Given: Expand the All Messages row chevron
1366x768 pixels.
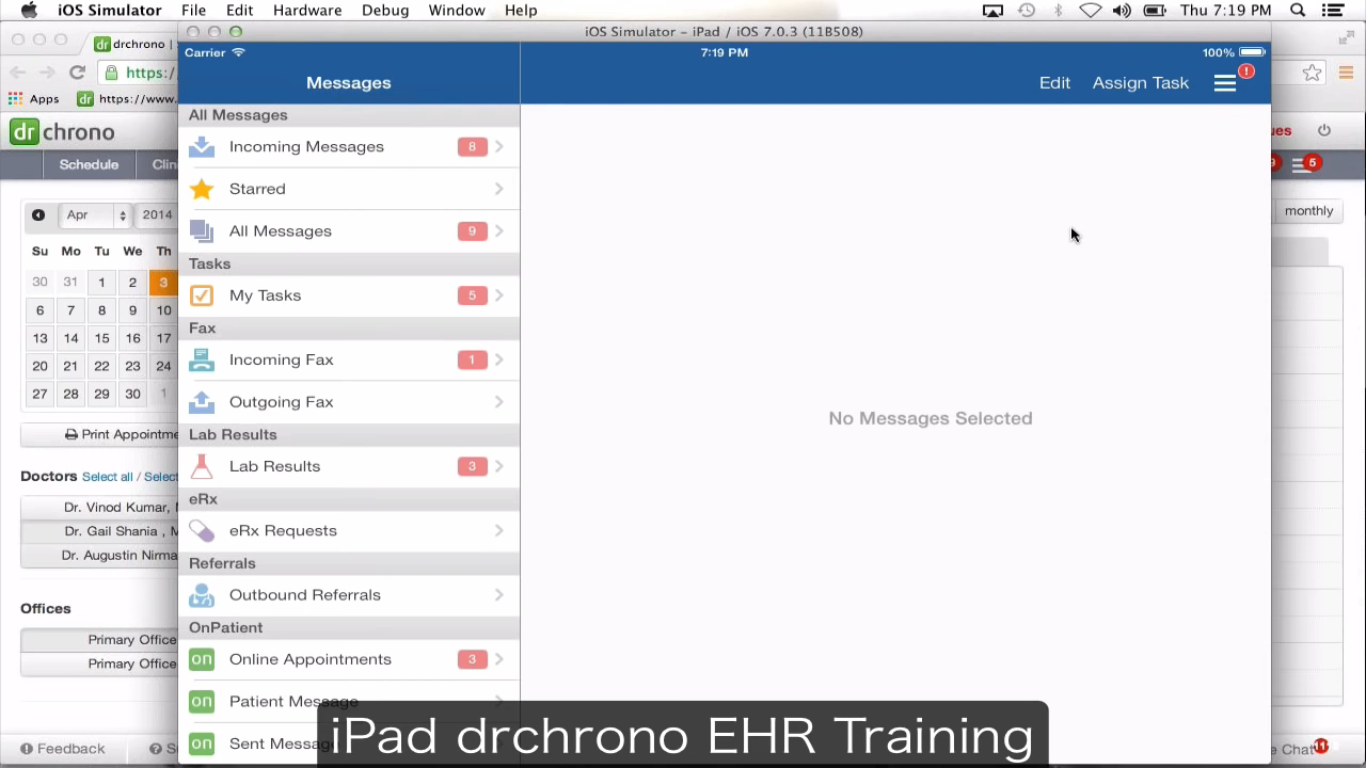Looking at the screenshot, I should pyautogui.click(x=499, y=231).
